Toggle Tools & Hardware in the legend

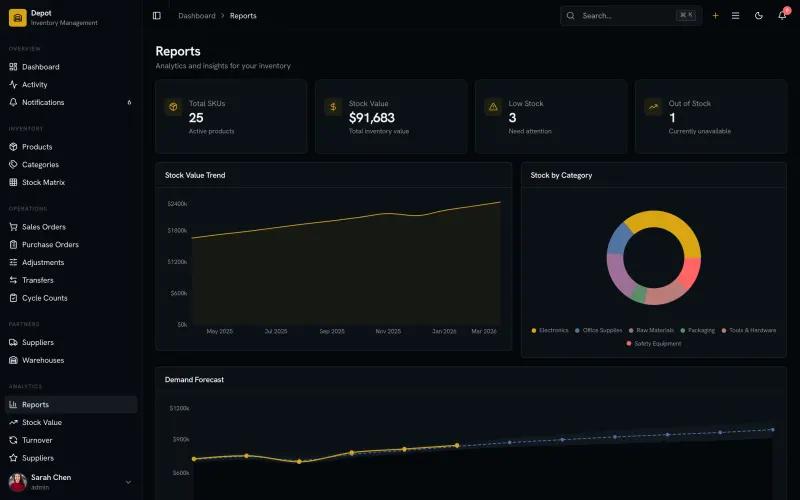[x=749, y=331]
